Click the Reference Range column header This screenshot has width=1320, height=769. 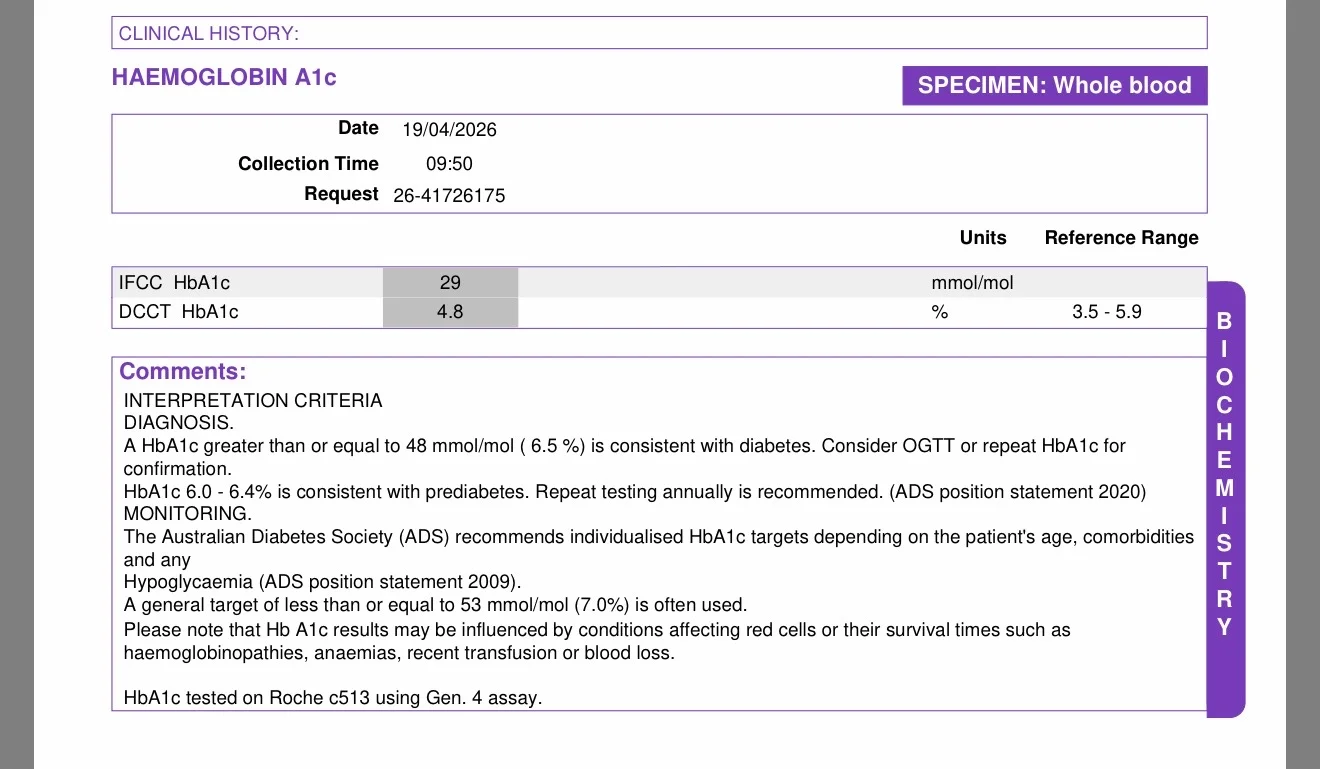coord(1121,238)
